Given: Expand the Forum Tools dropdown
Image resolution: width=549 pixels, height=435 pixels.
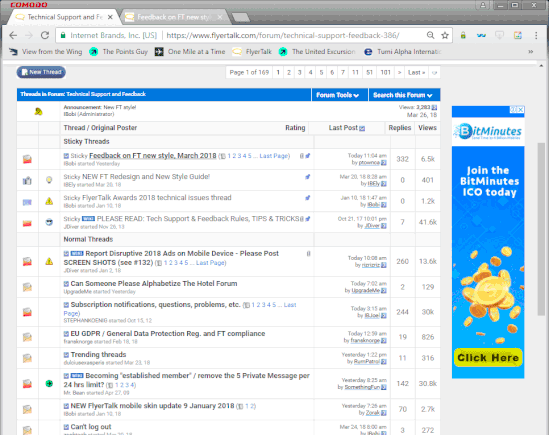Looking at the screenshot, I should [x=338, y=95].
